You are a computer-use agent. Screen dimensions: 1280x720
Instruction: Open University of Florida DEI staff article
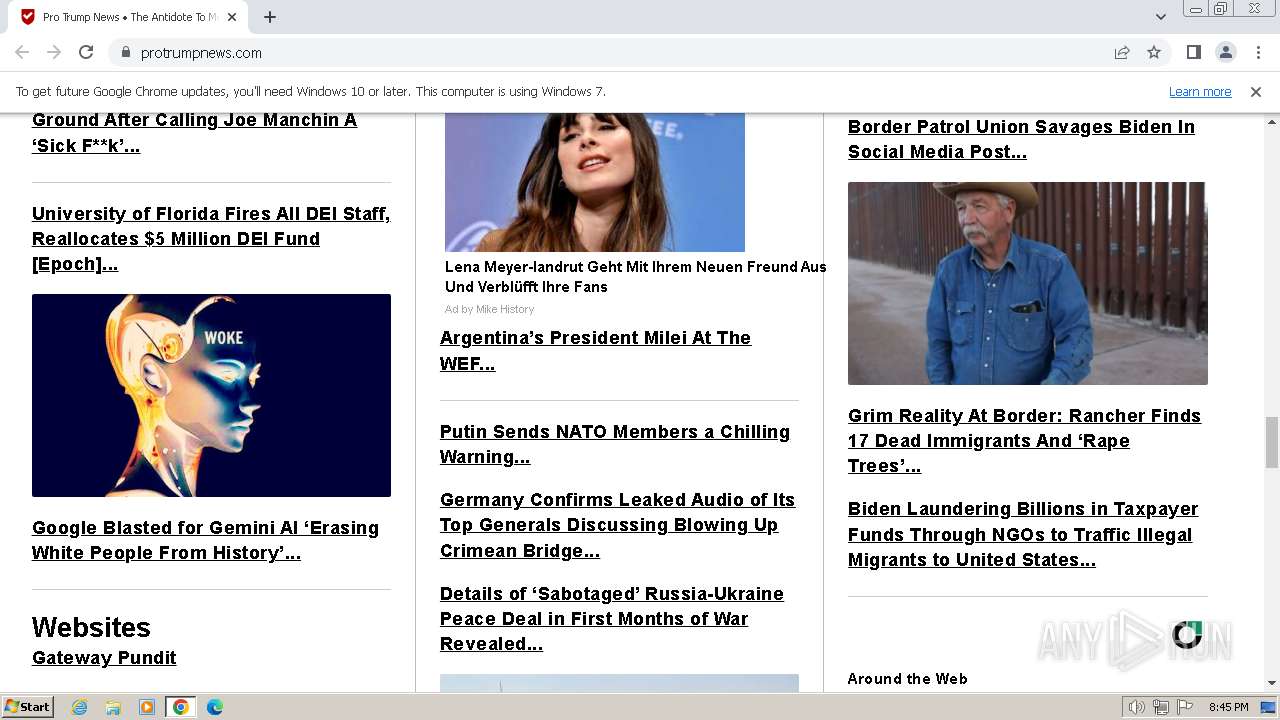click(x=211, y=239)
